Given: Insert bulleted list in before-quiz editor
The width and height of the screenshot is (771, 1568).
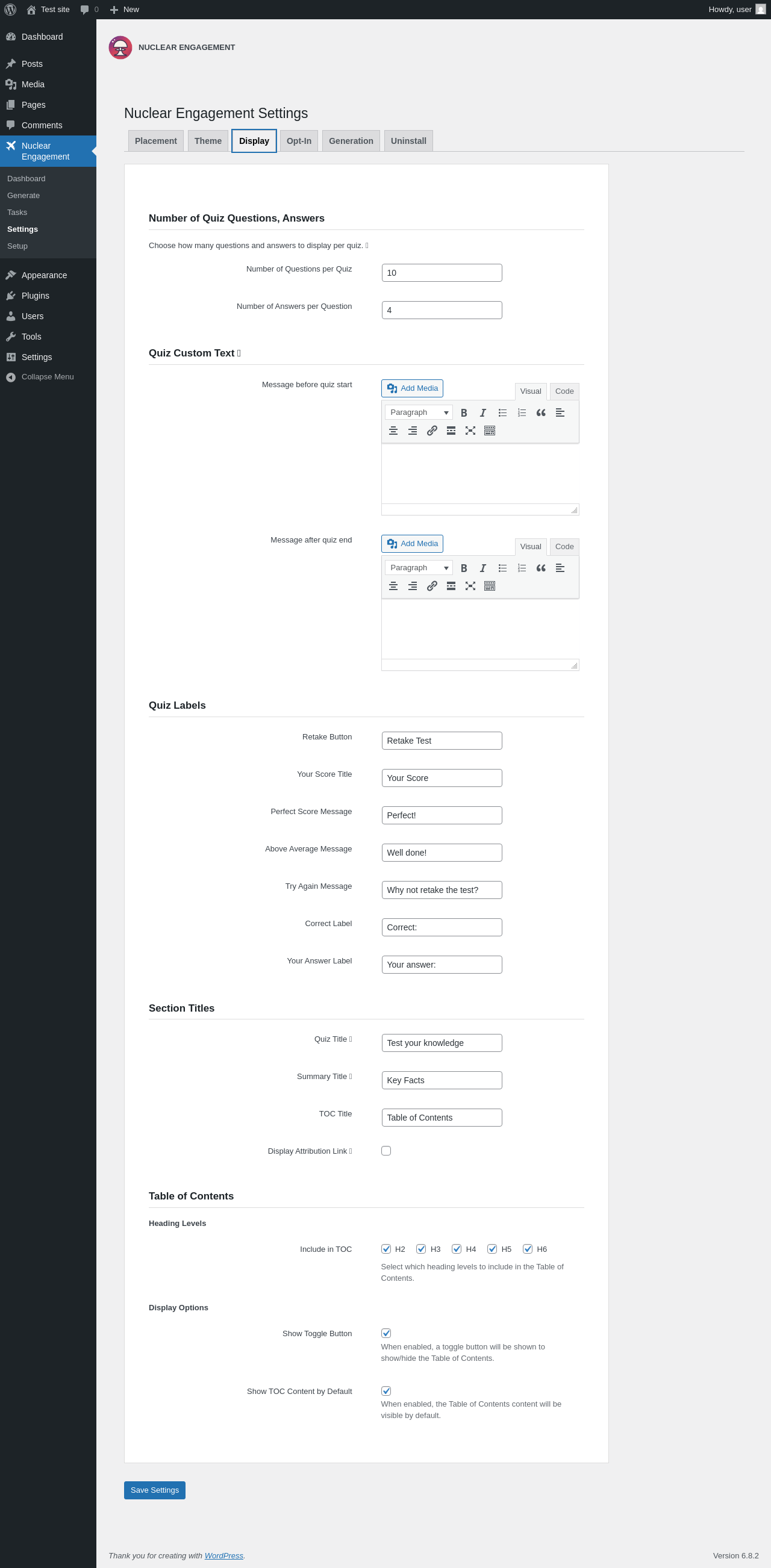Looking at the screenshot, I should [502, 412].
